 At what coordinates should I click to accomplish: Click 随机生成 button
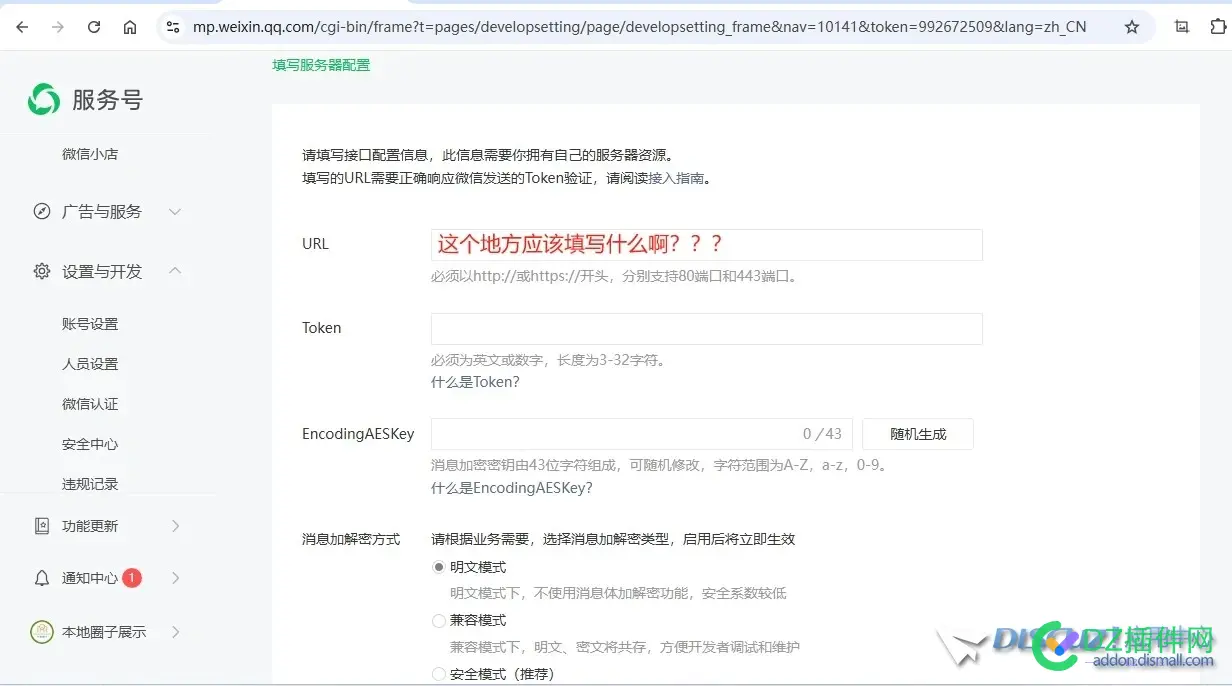coord(918,434)
